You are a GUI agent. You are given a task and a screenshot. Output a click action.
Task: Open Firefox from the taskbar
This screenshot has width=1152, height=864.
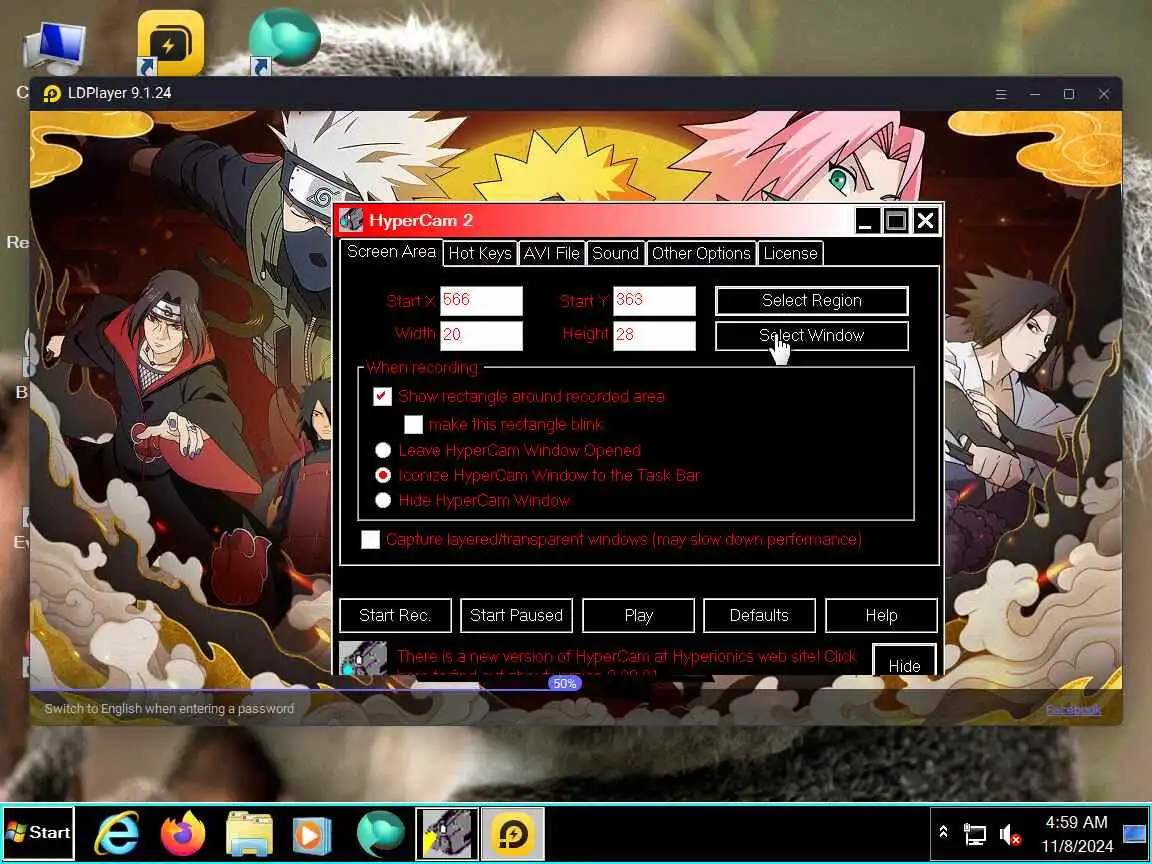point(183,834)
